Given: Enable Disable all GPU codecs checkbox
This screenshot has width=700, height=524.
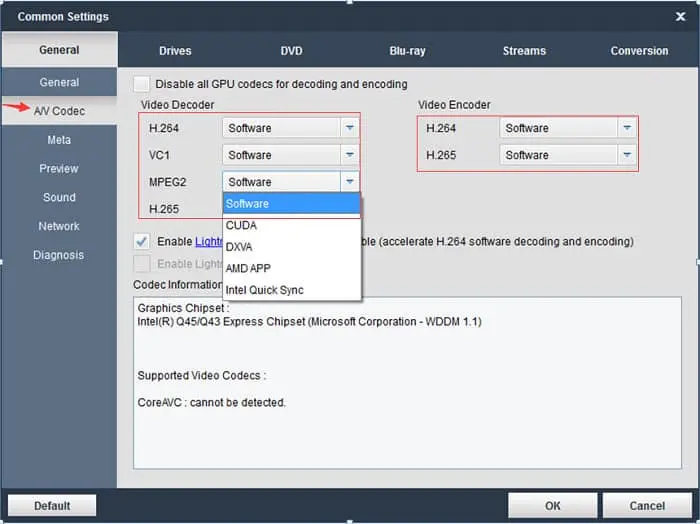Looking at the screenshot, I should pyautogui.click(x=142, y=84).
